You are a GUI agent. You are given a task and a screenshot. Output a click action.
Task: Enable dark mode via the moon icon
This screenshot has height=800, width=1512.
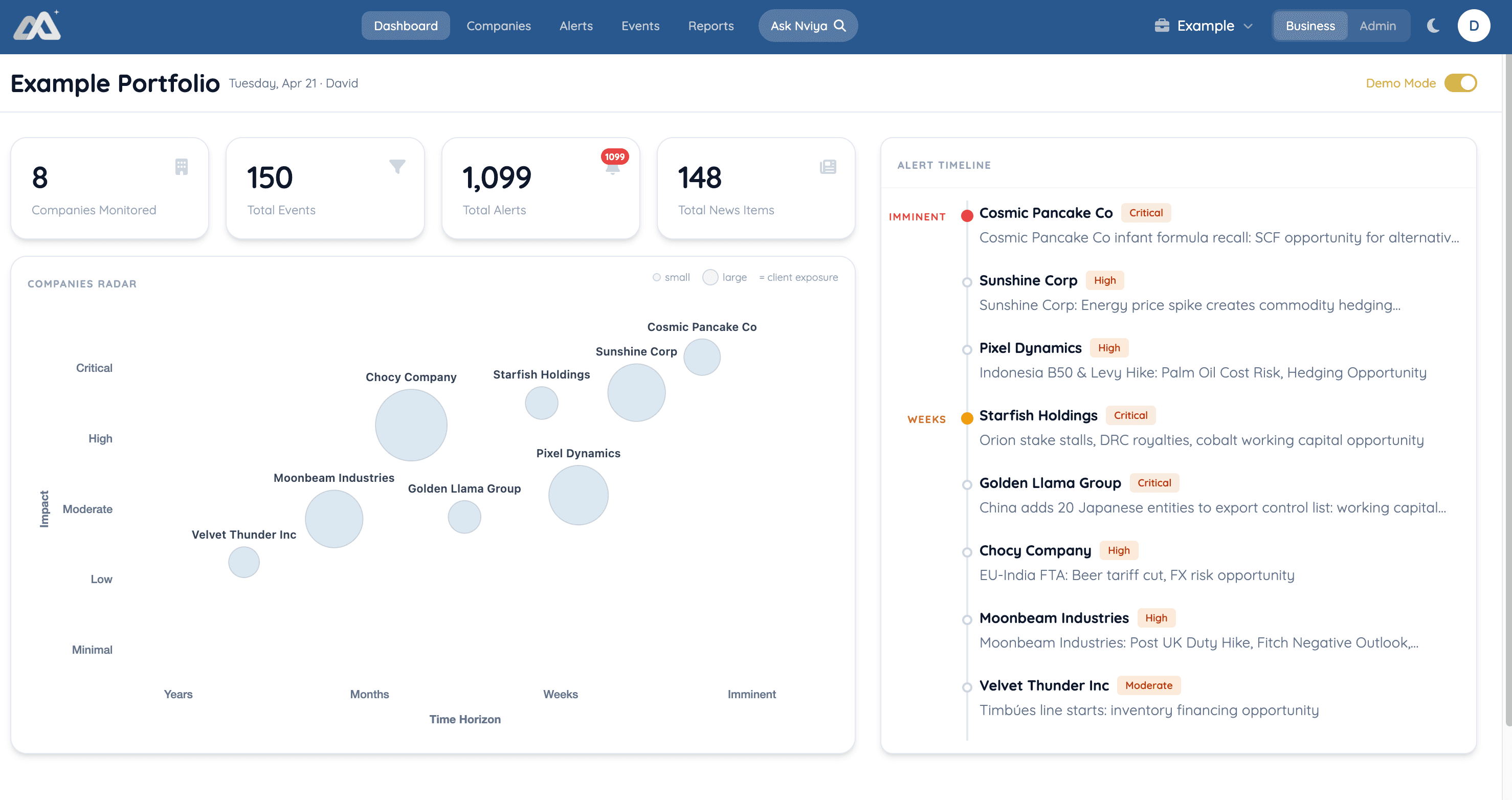coord(1434,25)
